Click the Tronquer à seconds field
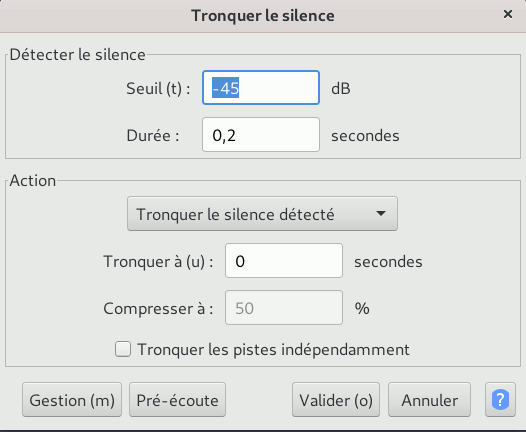This screenshot has height=432, width=526. point(284,261)
